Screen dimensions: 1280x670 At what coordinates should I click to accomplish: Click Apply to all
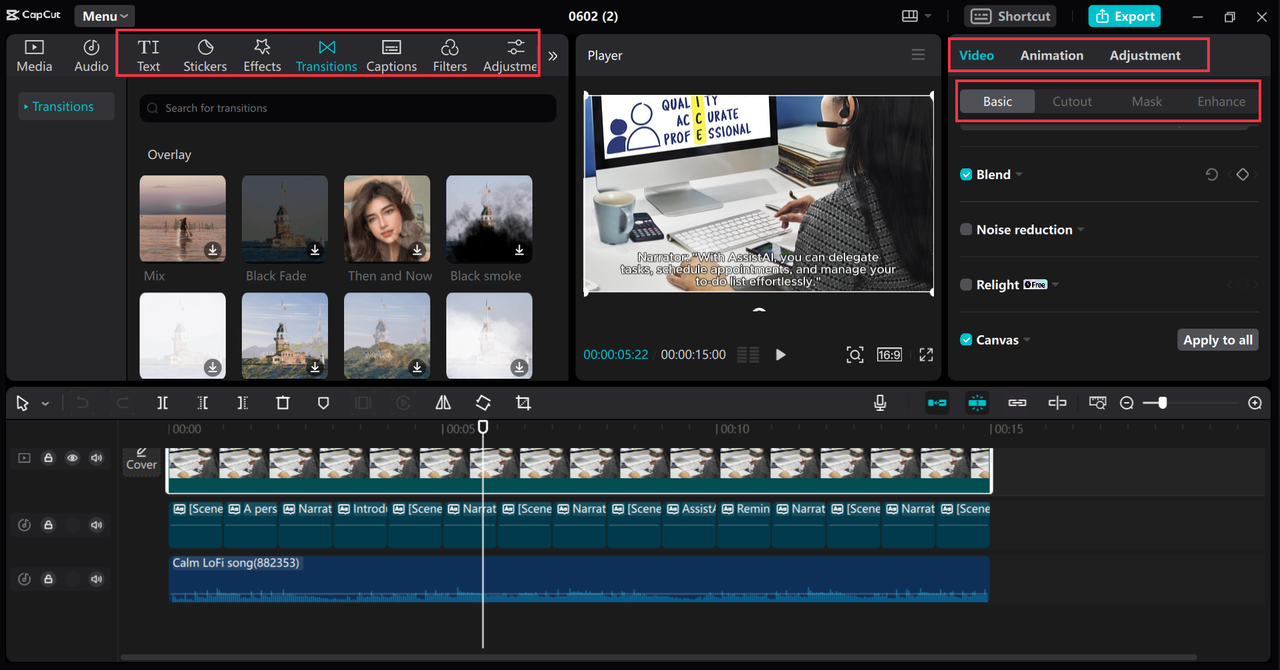(1217, 340)
